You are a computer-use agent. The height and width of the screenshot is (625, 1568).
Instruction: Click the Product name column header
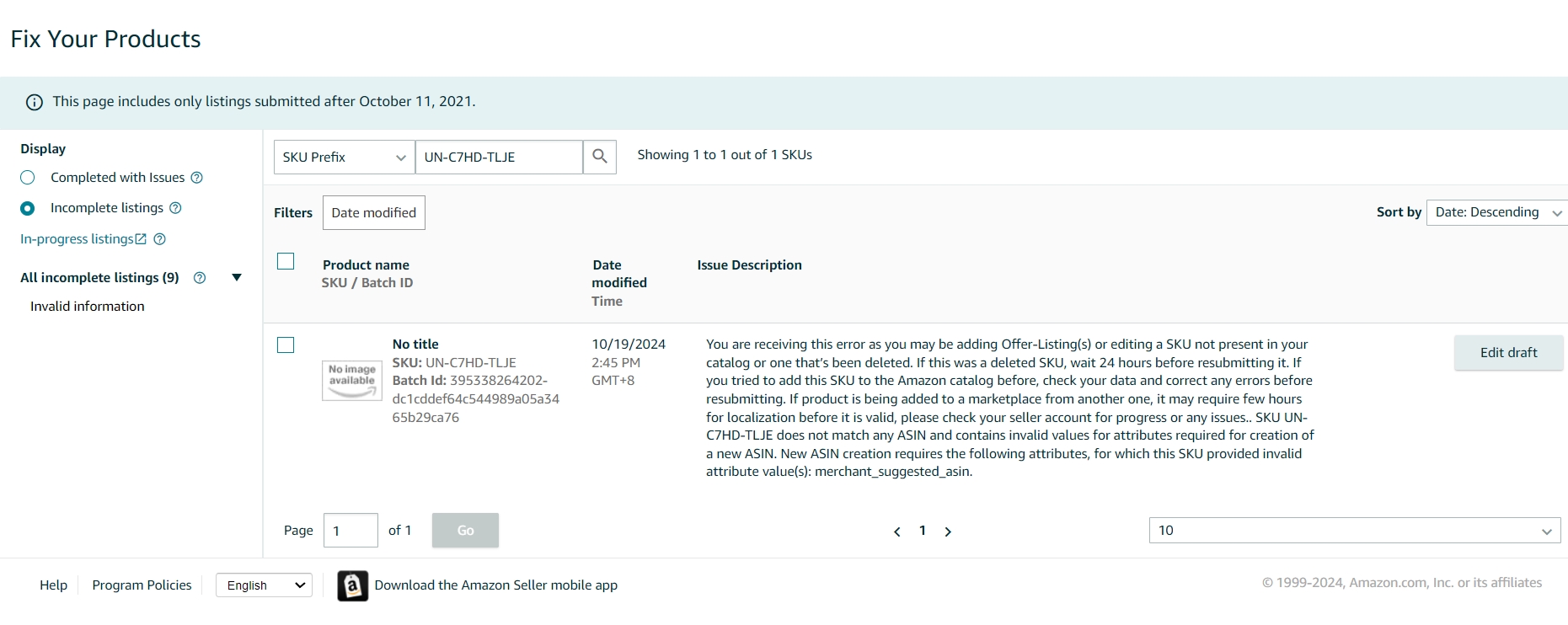366,265
